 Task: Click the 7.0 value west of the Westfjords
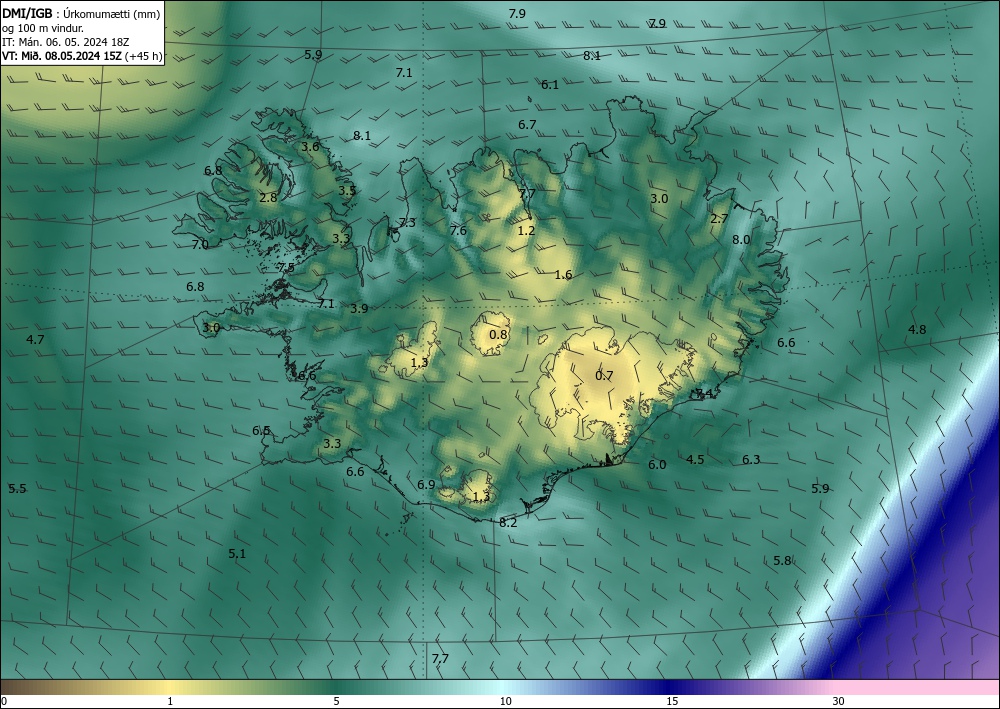(x=200, y=245)
